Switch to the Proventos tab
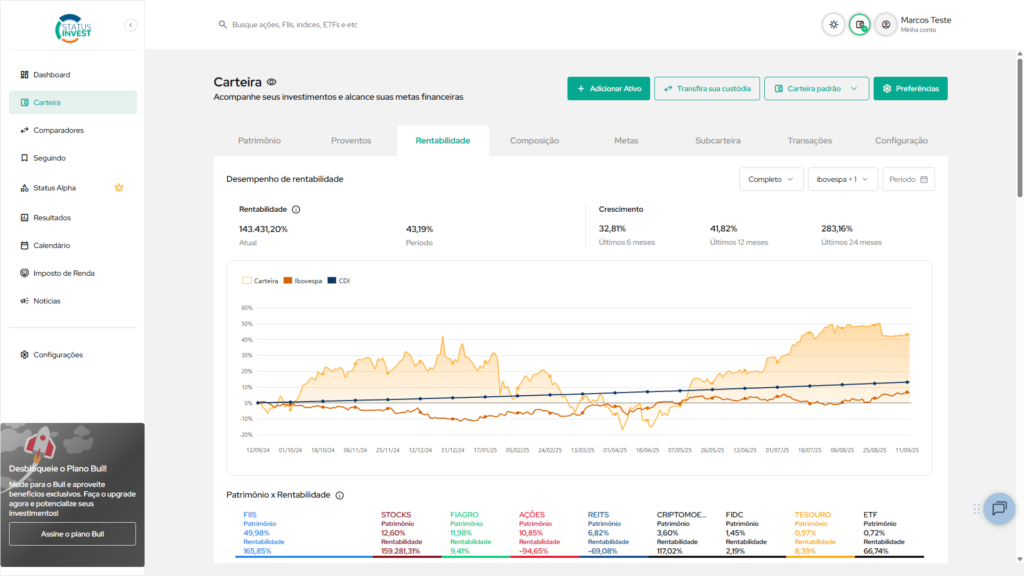 click(x=351, y=140)
